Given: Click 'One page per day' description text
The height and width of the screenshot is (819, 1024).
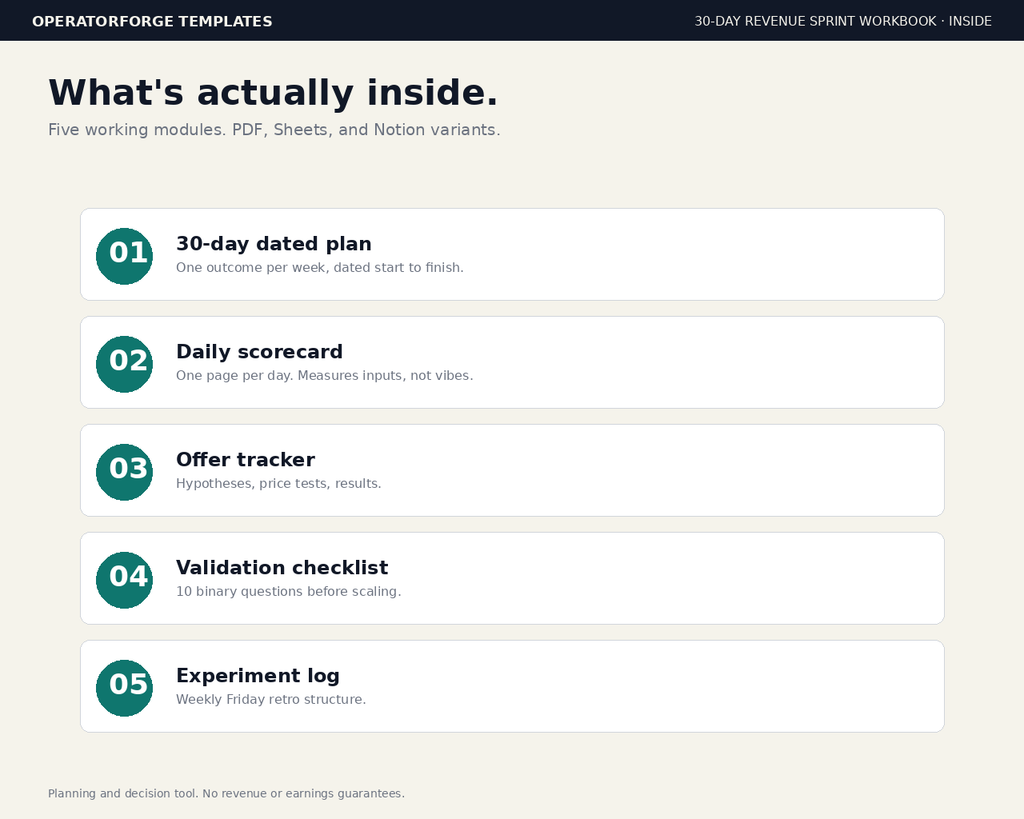Looking at the screenshot, I should (325, 376).
